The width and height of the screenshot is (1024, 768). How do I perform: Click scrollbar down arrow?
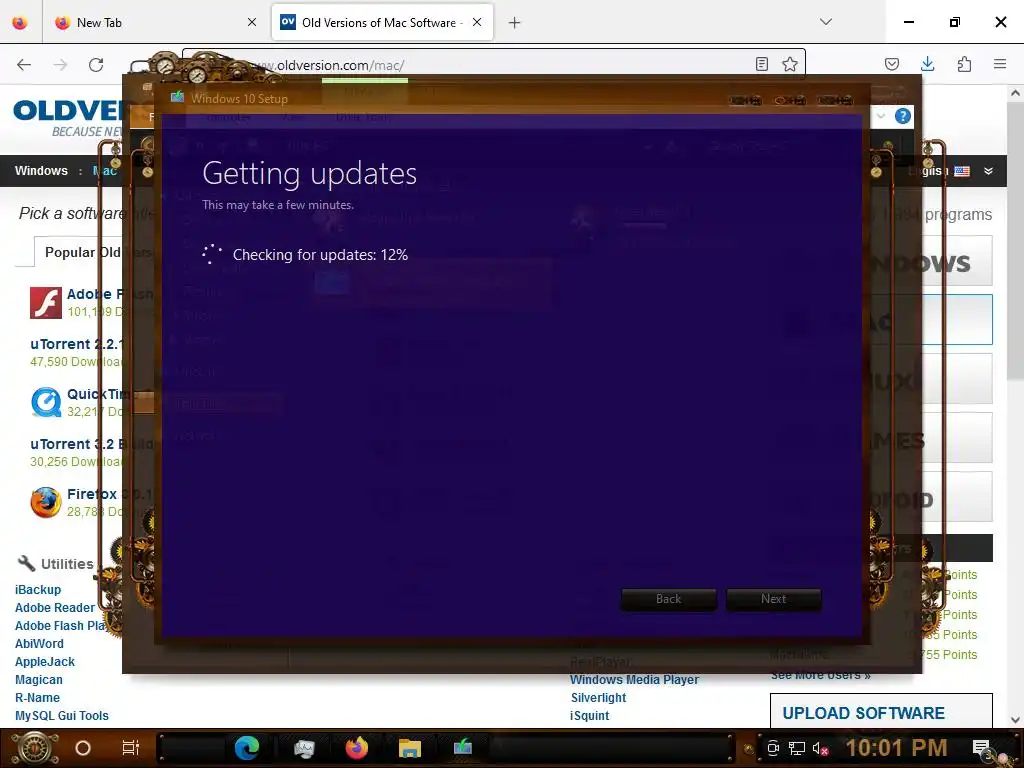click(1015, 720)
